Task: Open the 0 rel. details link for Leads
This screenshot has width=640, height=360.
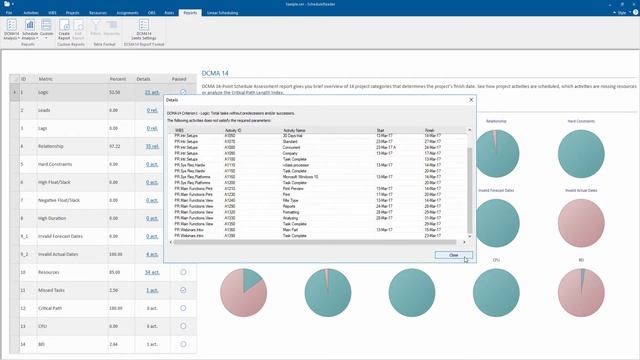Action: pos(152,110)
